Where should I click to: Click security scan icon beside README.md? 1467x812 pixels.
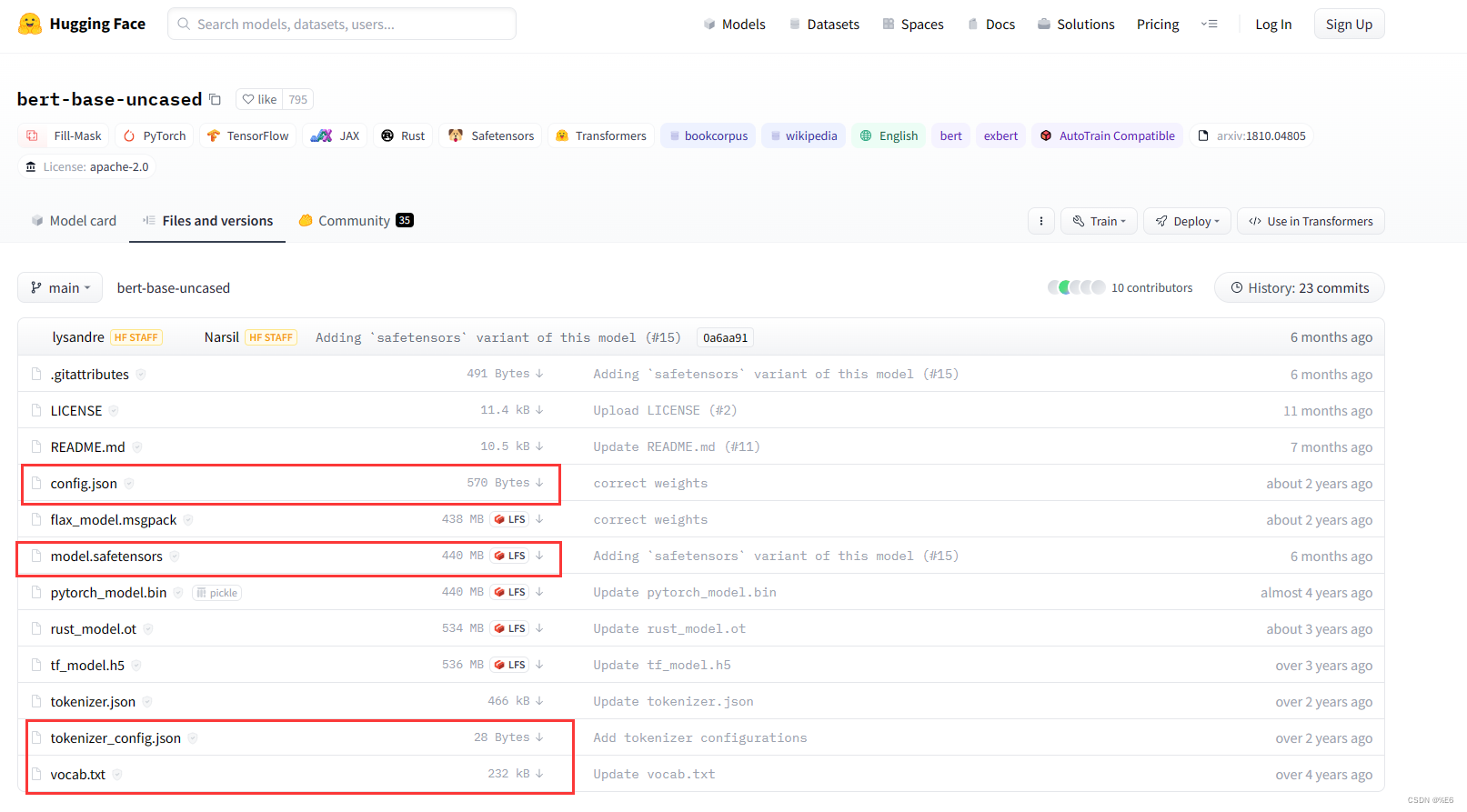pos(137,447)
